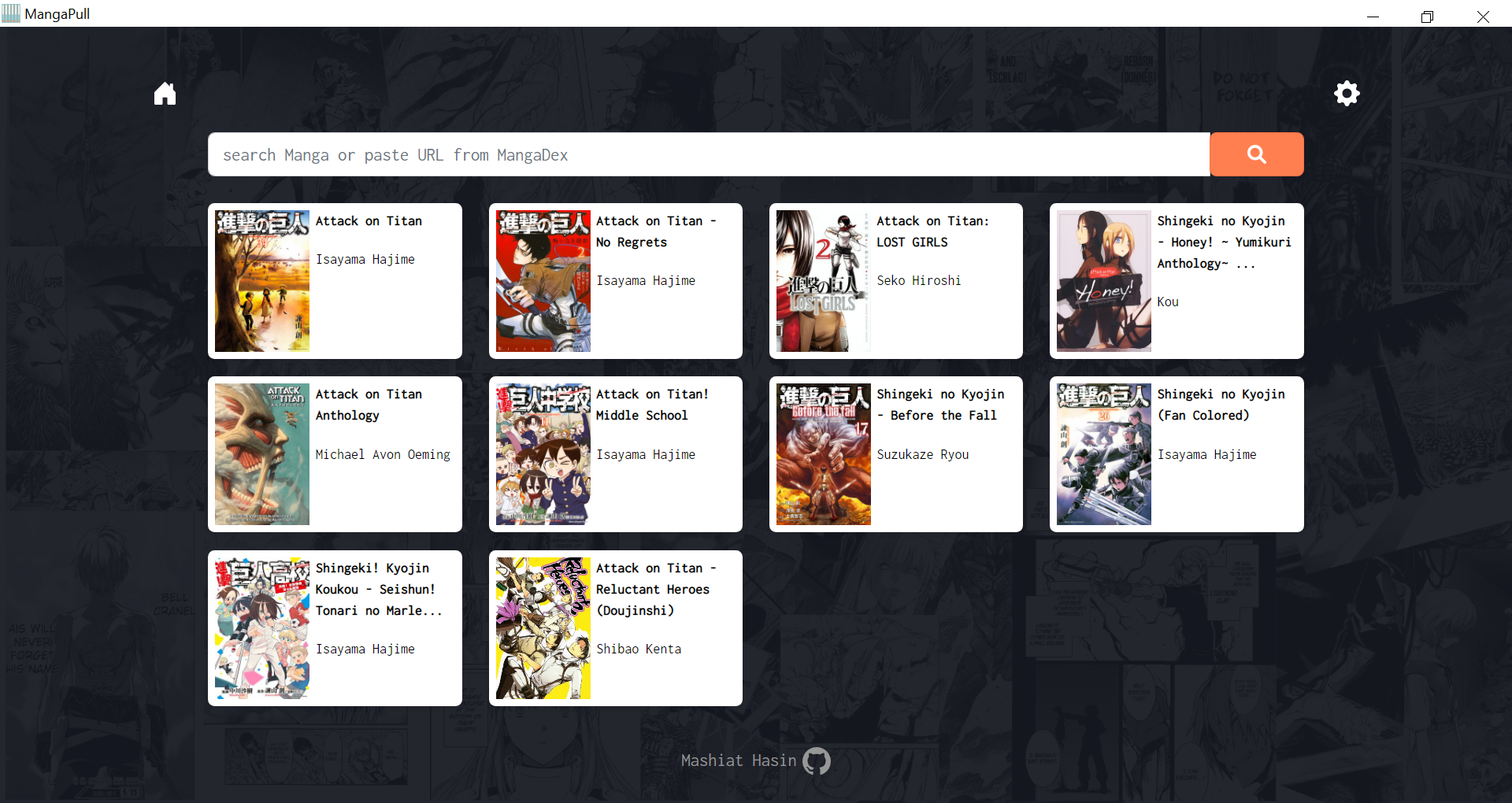Click the orange magnifier search button
The image size is (1512, 803).
(x=1256, y=154)
